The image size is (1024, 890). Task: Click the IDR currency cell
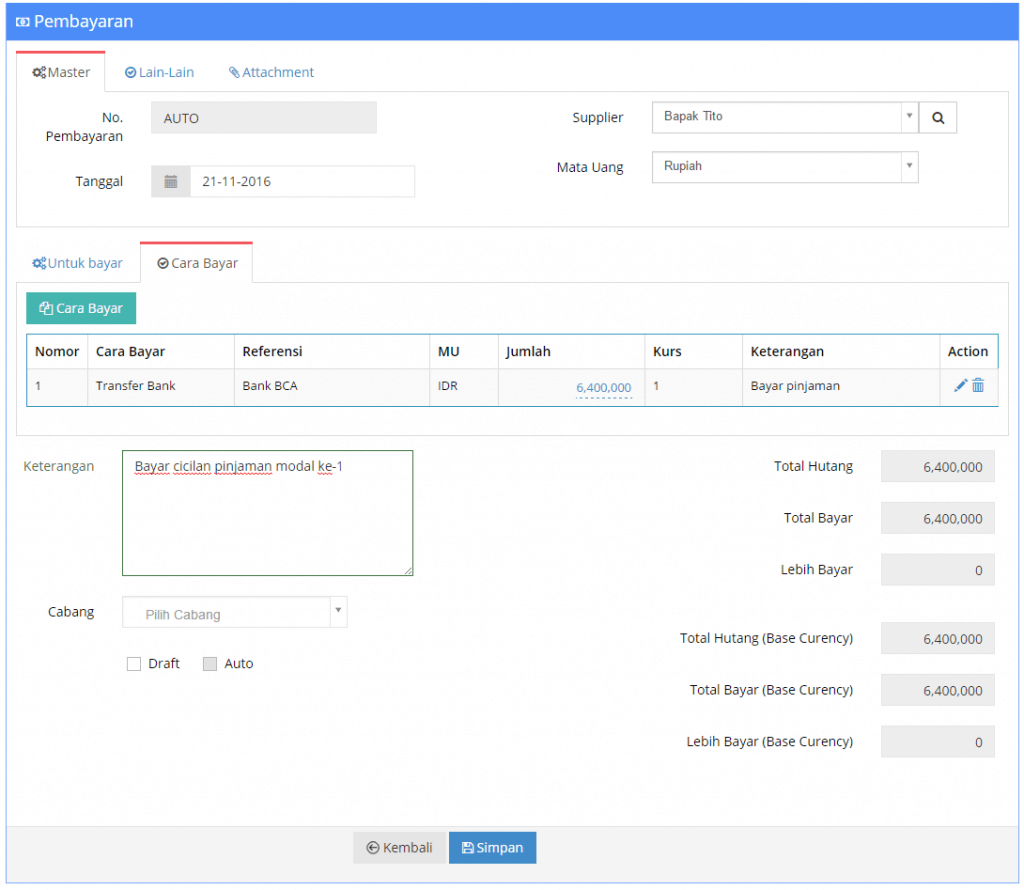[x=464, y=387]
